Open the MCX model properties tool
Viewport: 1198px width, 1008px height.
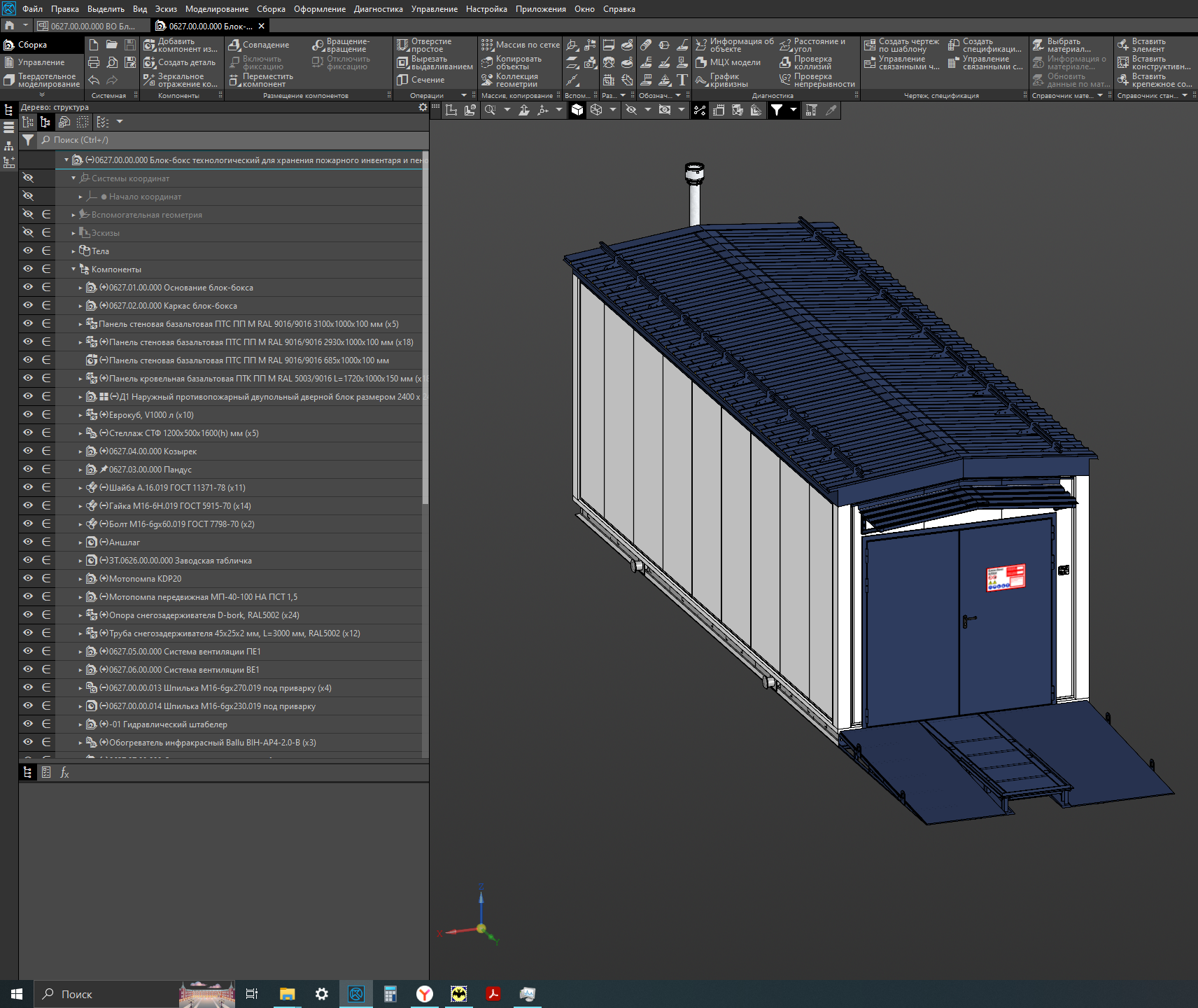tap(728, 62)
